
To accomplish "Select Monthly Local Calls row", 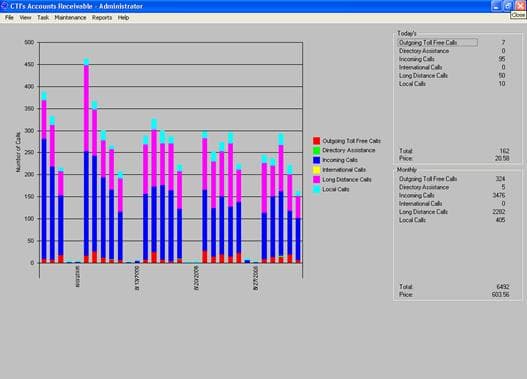I will 452,220.
